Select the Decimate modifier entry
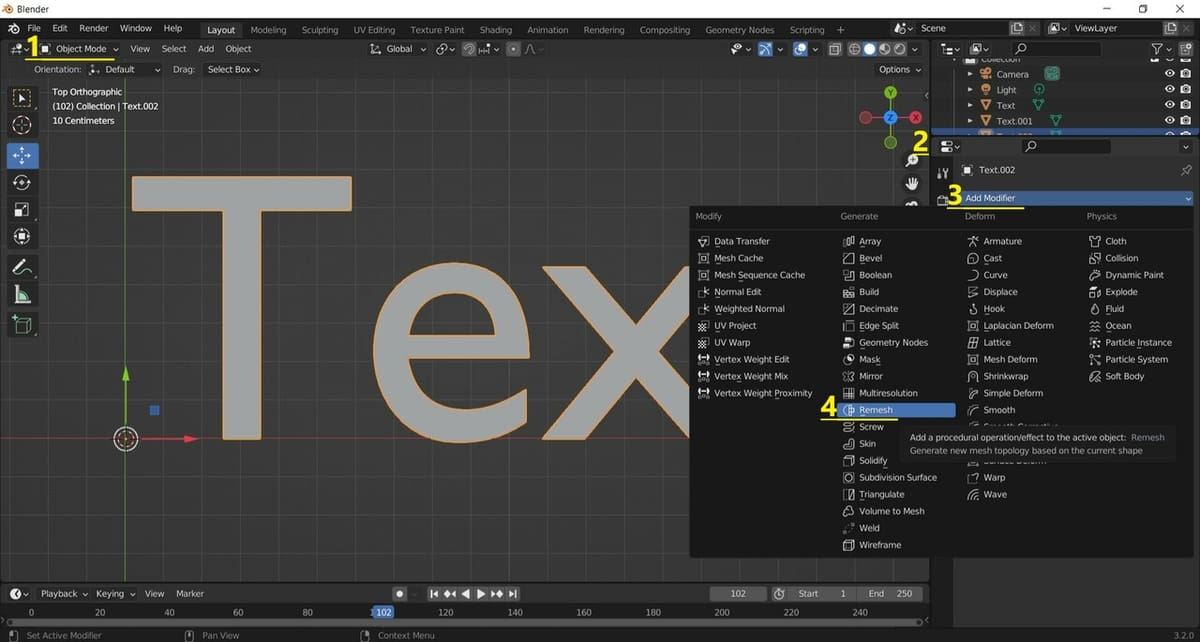The height and width of the screenshot is (642, 1200). click(878, 309)
